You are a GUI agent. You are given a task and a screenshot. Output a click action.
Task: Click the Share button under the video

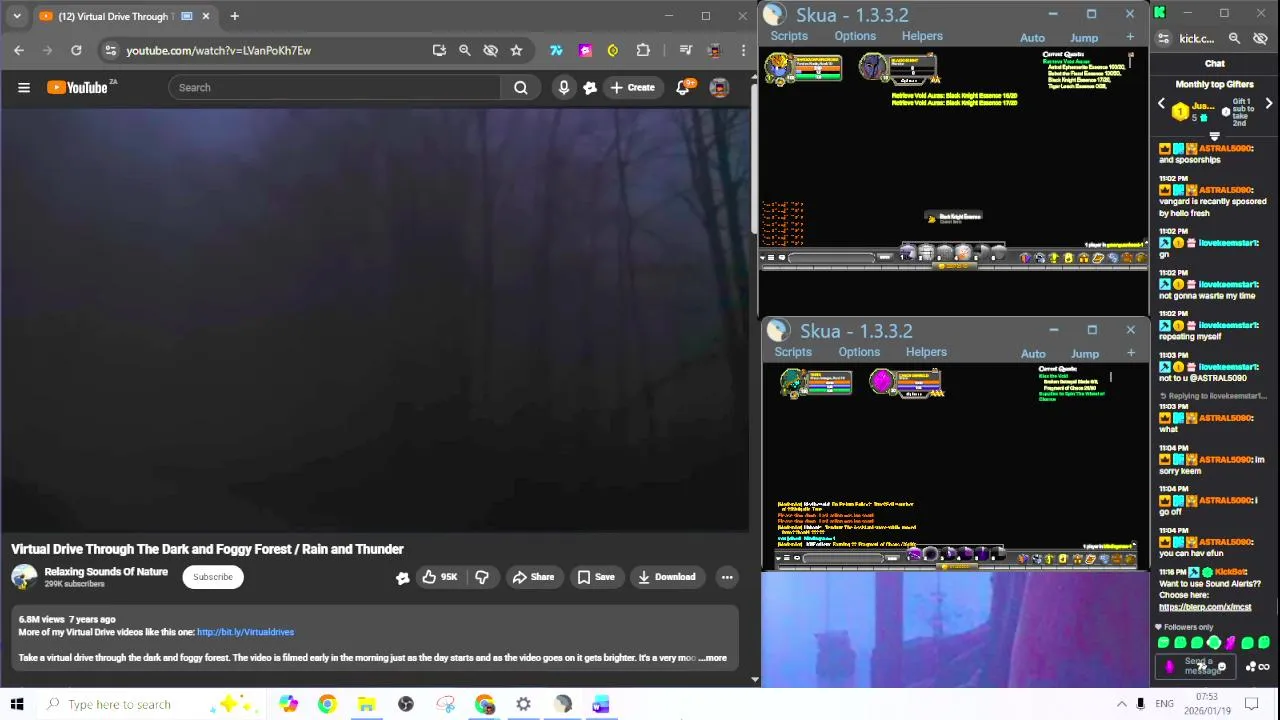tap(533, 577)
